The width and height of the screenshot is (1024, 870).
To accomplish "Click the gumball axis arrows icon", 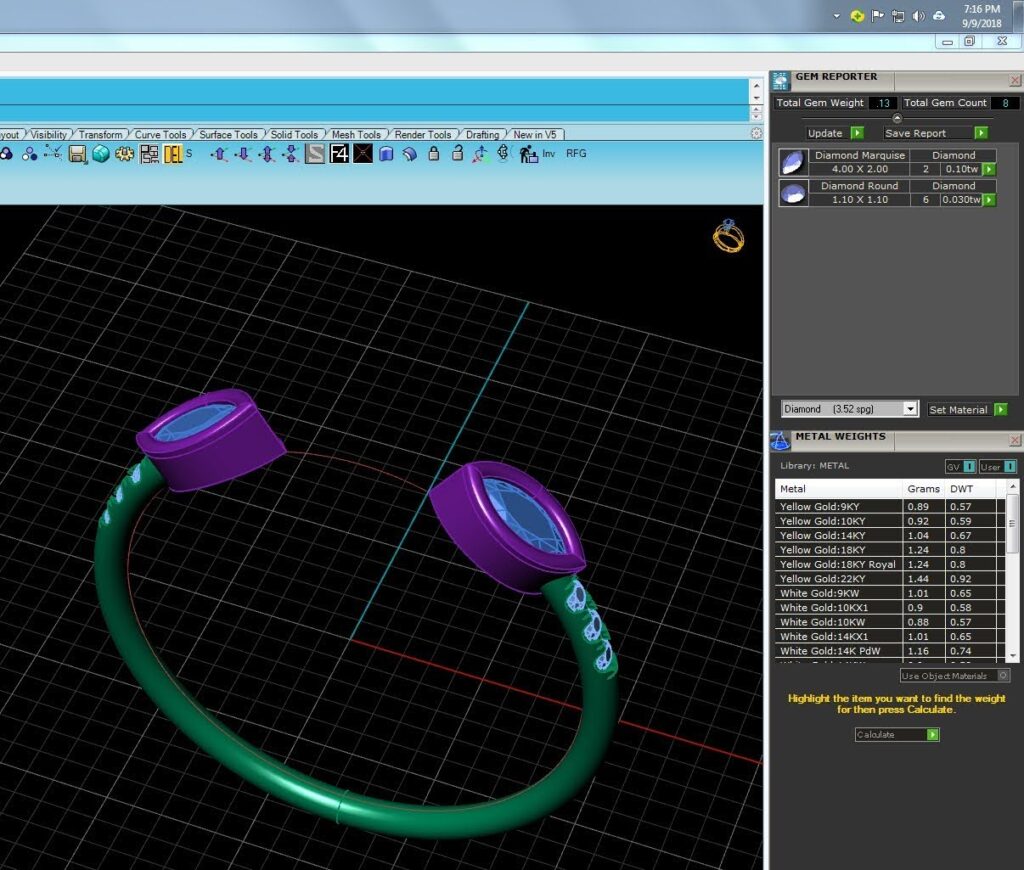I will tap(481, 154).
